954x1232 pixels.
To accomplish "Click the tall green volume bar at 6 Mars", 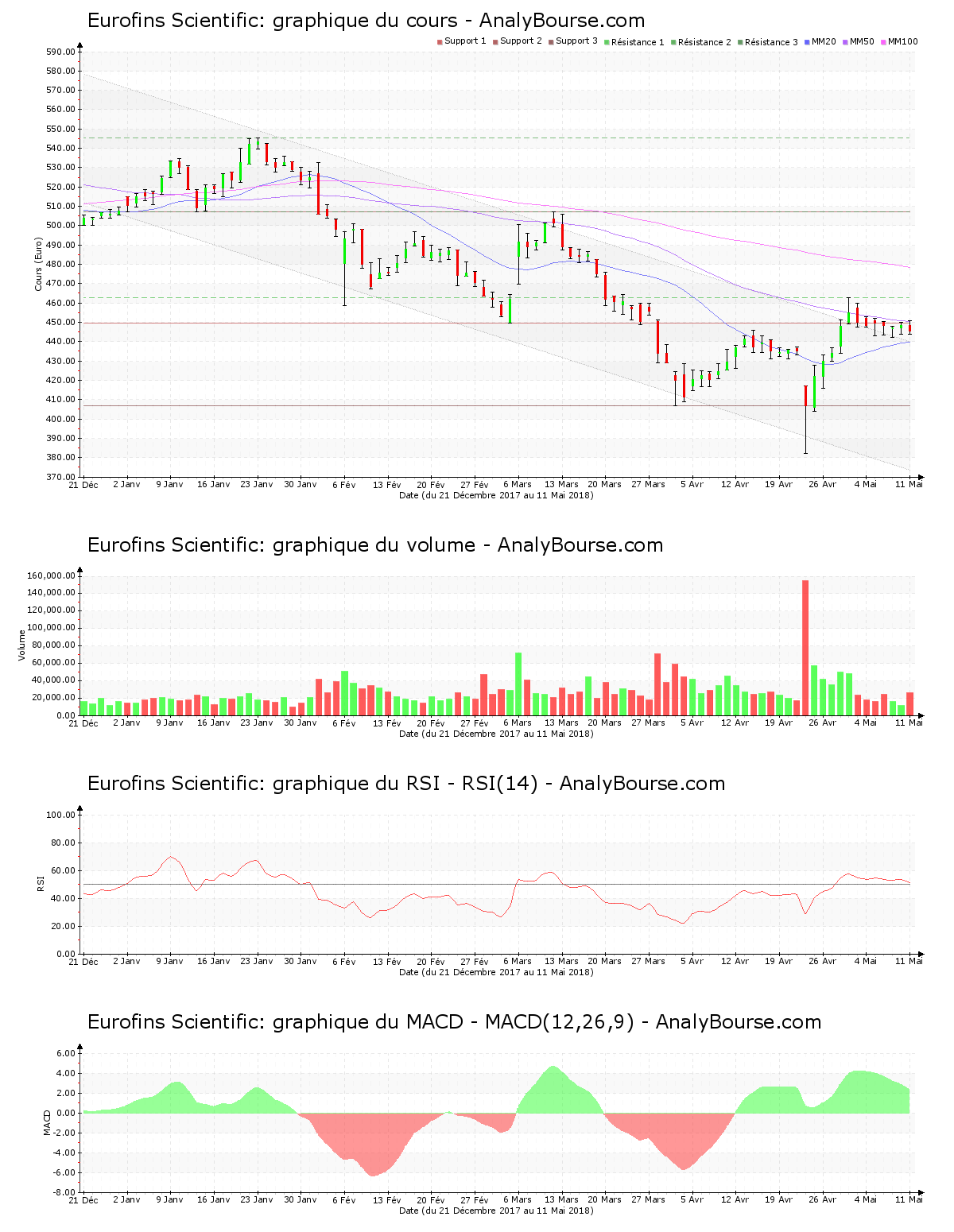I will [518, 684].
